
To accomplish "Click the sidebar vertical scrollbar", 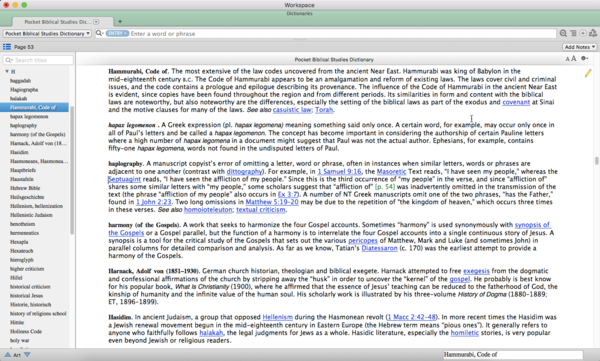I will 72,170.
